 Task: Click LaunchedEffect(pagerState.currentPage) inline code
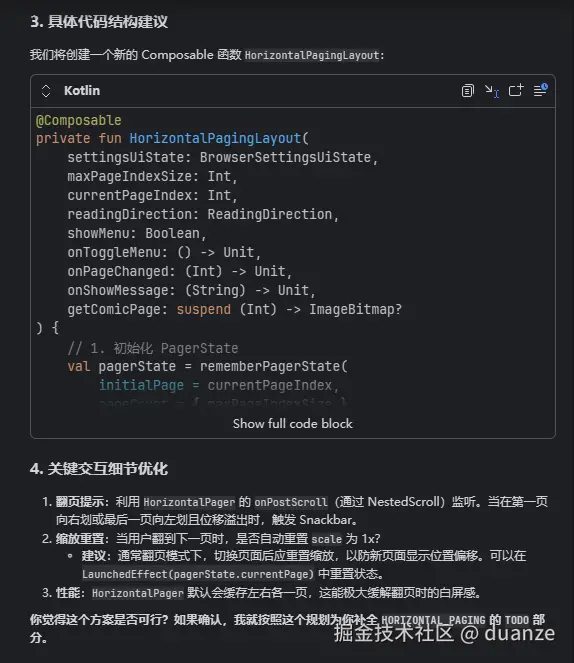(x=198, y=575)
